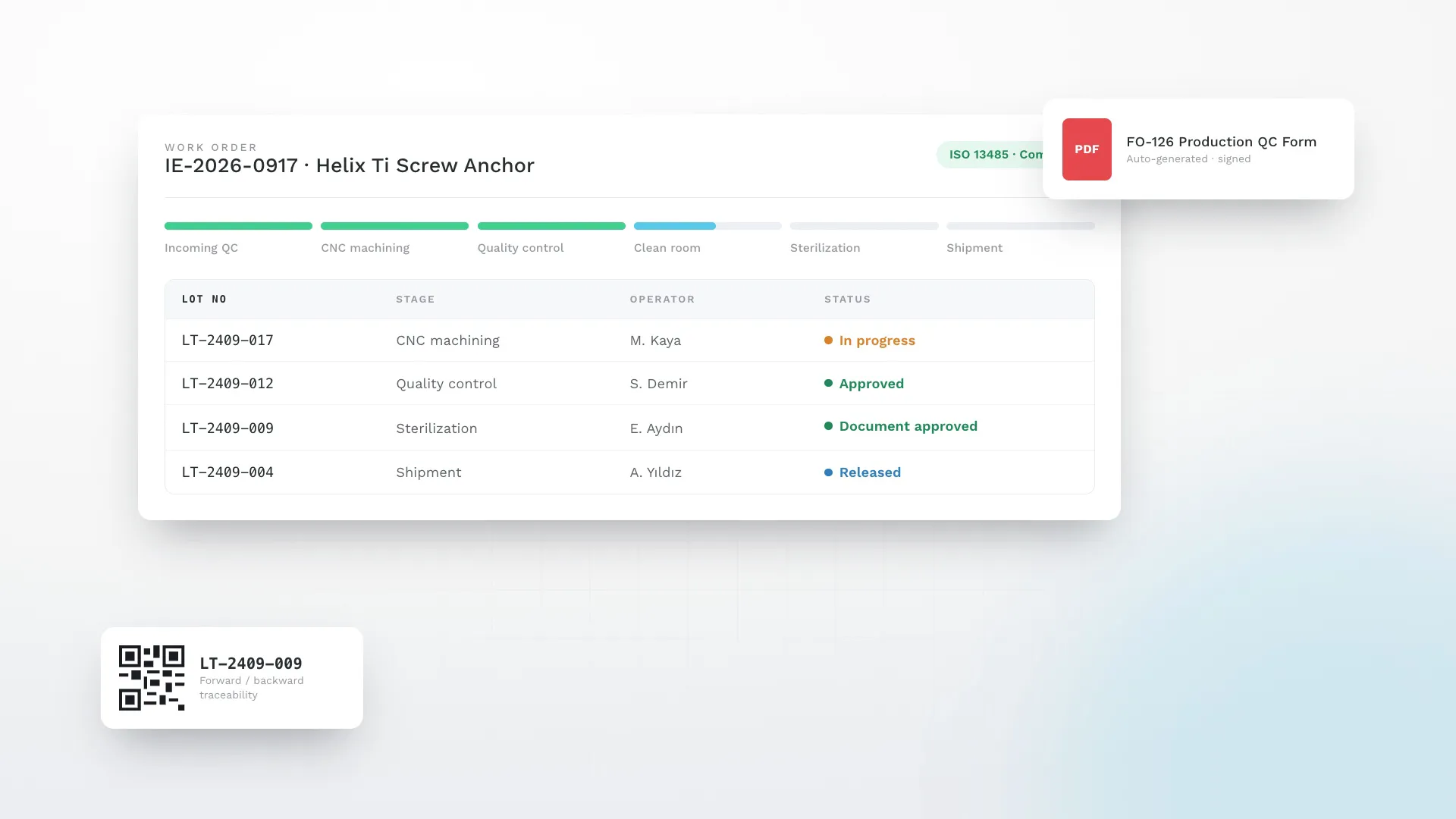Screen dimensions: 1456x819
Task: Click the CNC machining stage cell in table
Action: (x=447, y=340)
